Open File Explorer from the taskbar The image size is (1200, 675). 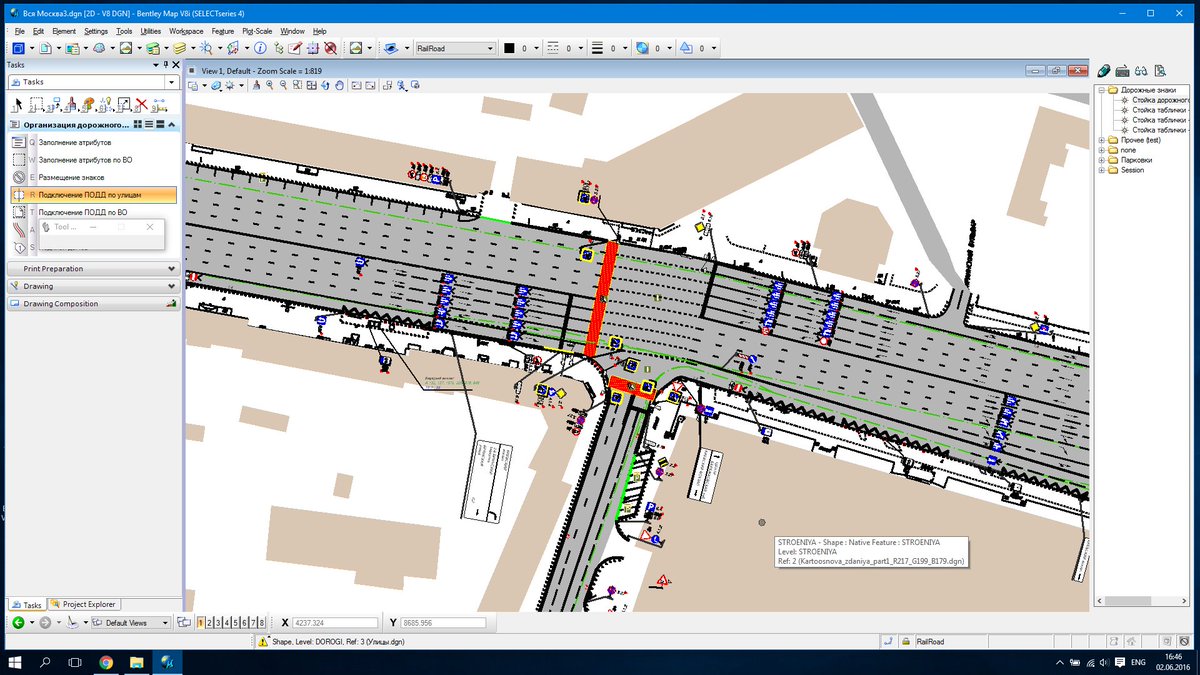coord(137,662)
